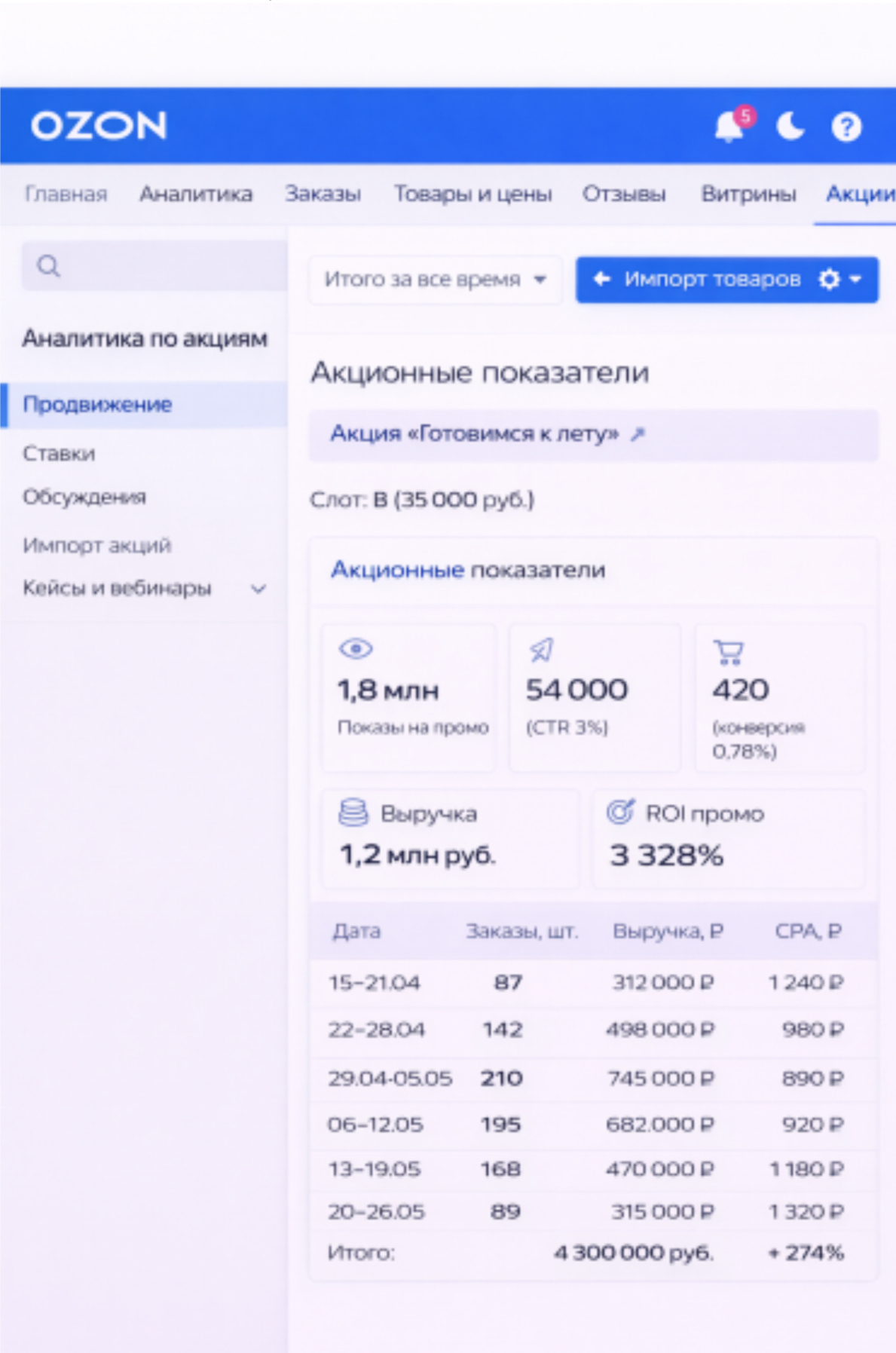Image resolution: width=896 pixels, height=1353 pixels.
Task: Expand Кейсы и вебинары chevron
Action: click(258, 589)
